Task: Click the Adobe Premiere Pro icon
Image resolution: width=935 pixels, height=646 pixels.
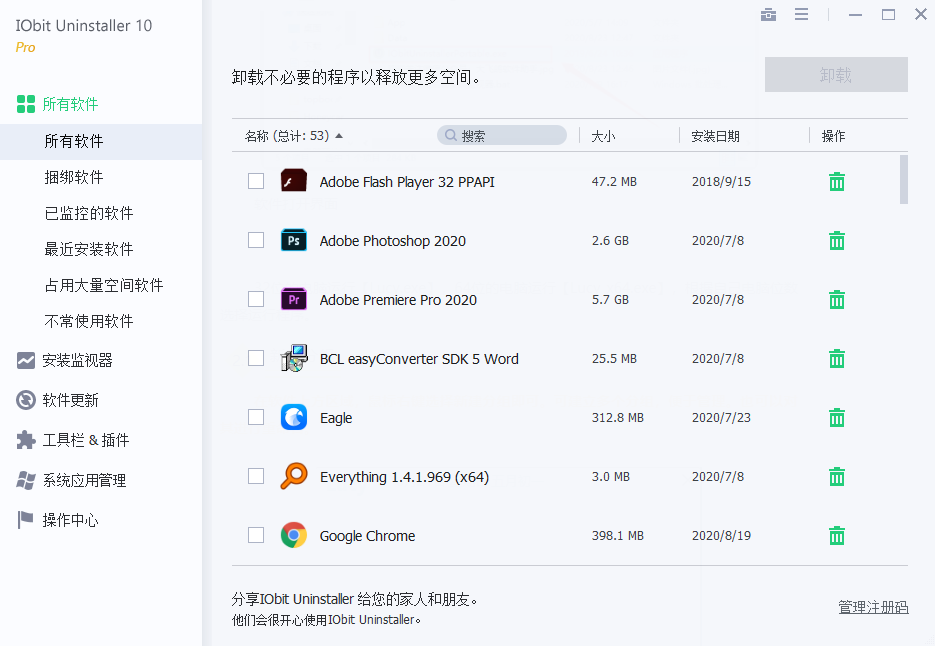Action: pyautogui.click(x=293, y=300)
